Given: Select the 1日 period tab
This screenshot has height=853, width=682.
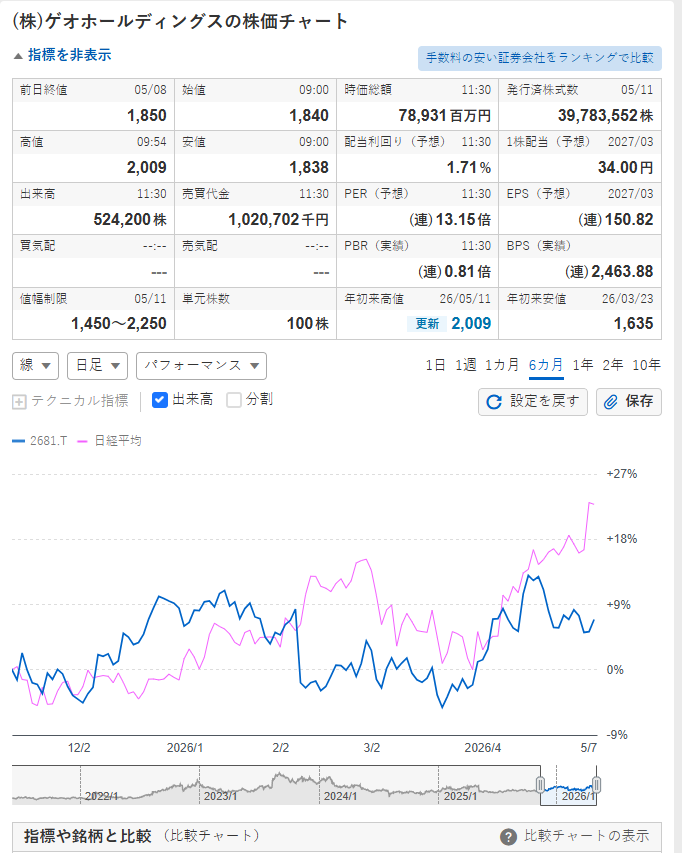Looking at the screenshot, I should coord(435,365).
